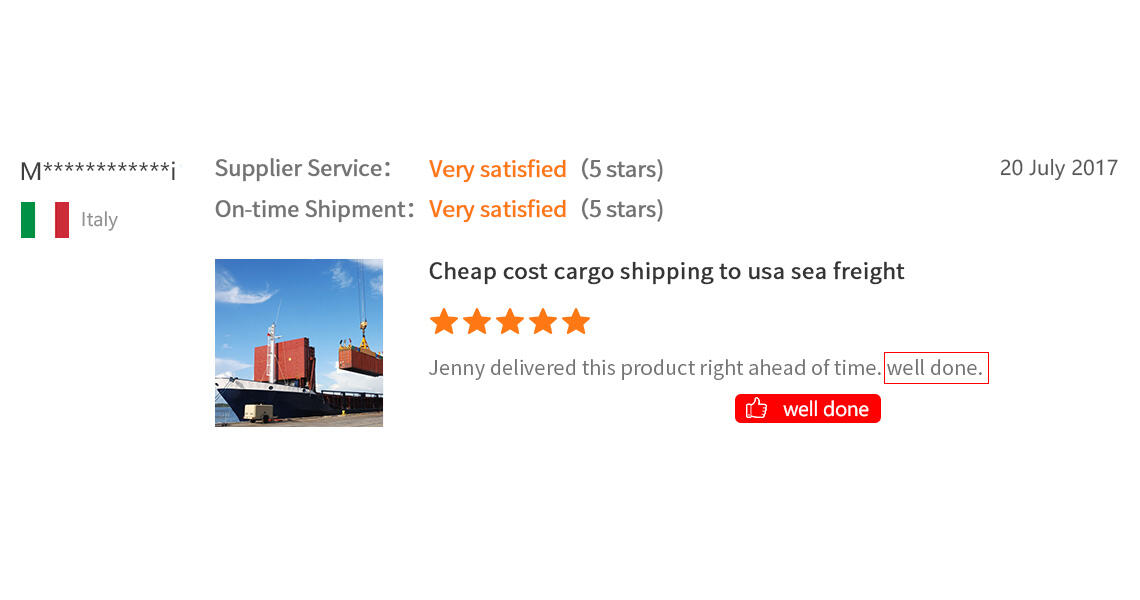
Task: Click the 'Supplier Service' label
Action: pos(301,169)
